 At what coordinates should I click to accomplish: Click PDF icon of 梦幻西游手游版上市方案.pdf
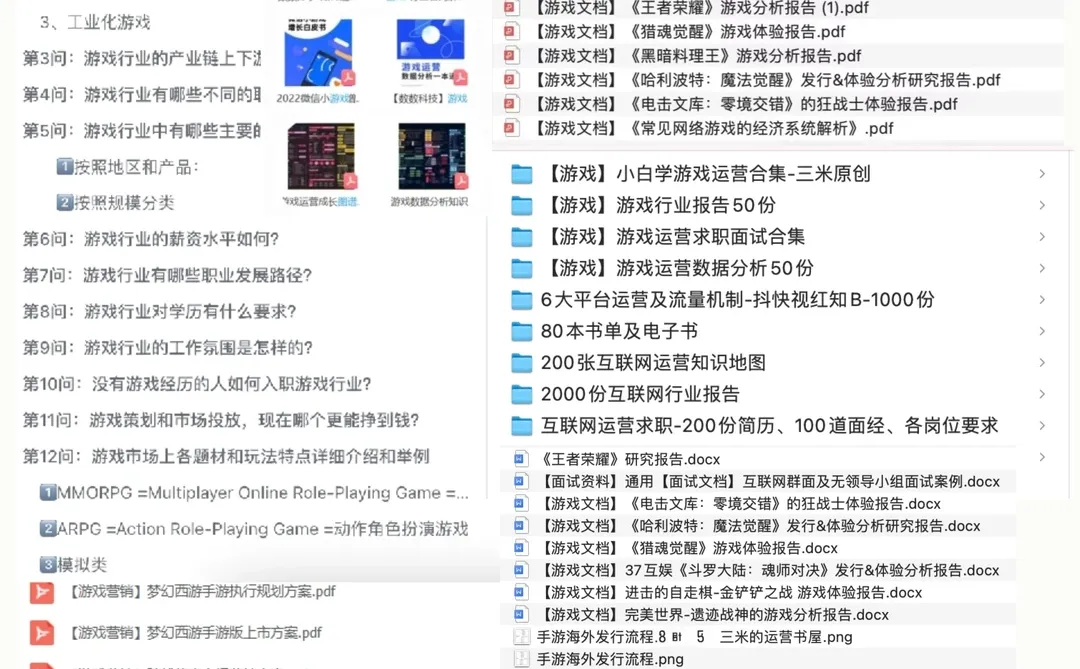coord(41,633)
